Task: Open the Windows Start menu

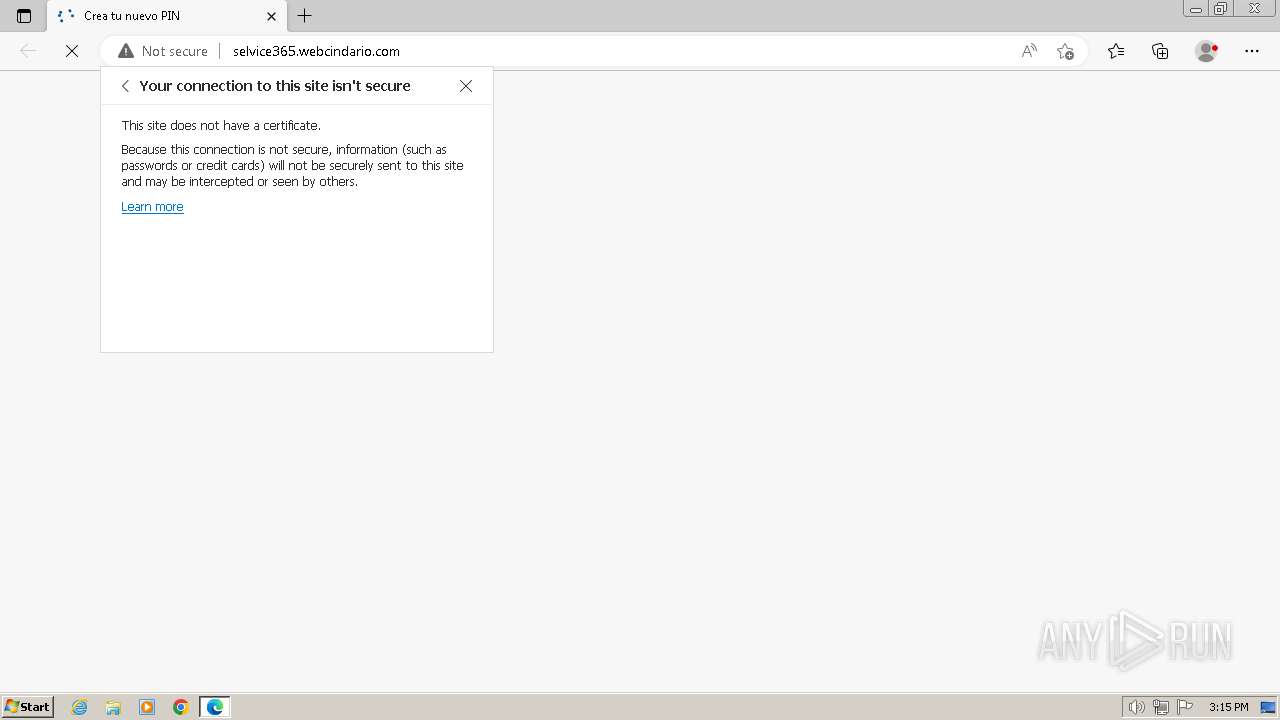Action: tap(27, 707)
